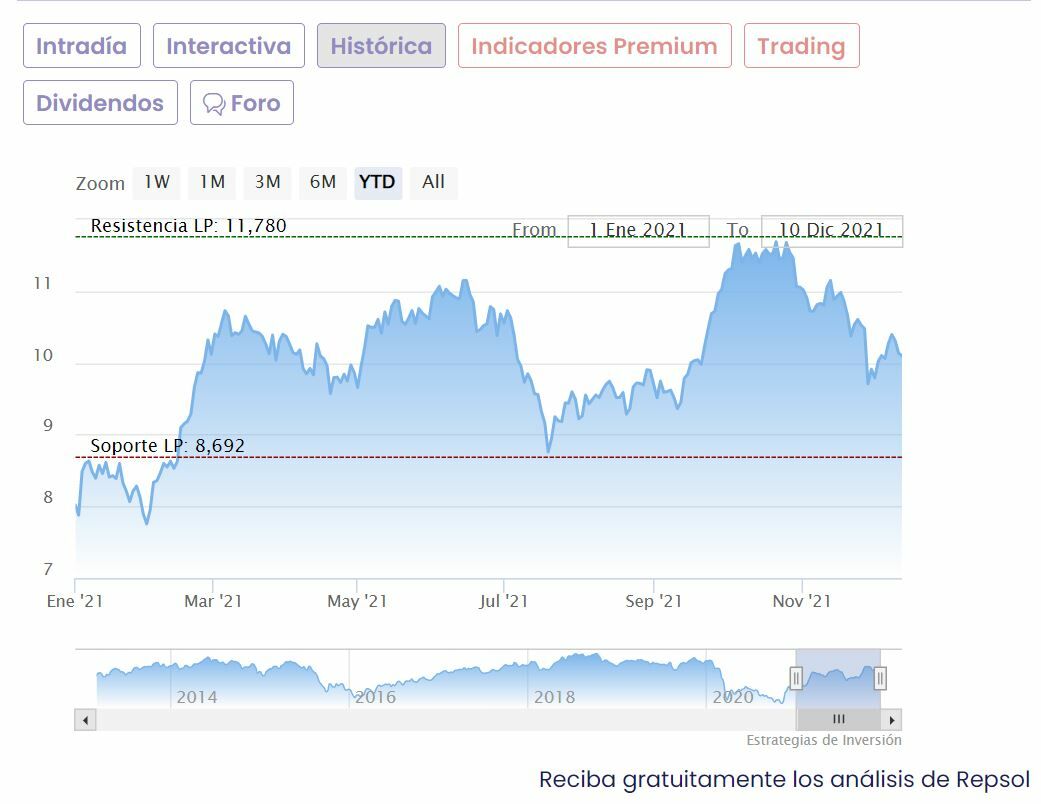Select the 6M zoom range

[323, 182]
